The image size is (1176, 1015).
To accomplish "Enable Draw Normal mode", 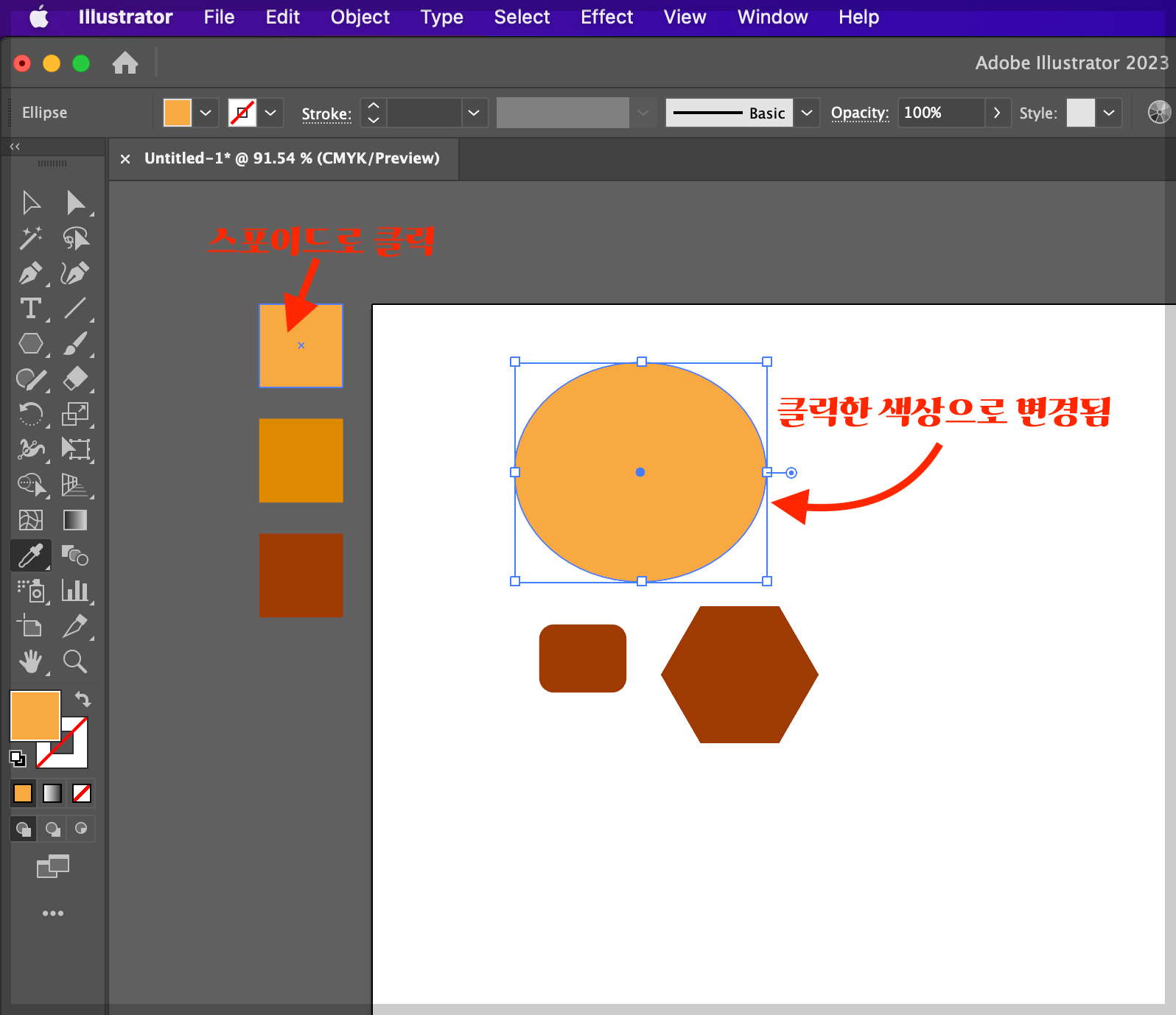I will coord(24,829).
